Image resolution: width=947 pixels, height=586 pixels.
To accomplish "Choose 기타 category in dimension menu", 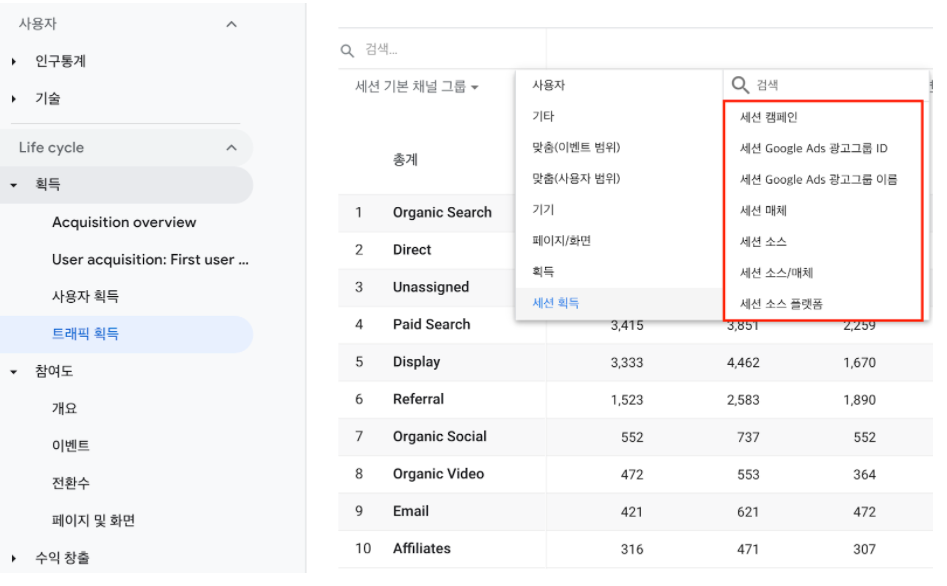I will point(619,116).
